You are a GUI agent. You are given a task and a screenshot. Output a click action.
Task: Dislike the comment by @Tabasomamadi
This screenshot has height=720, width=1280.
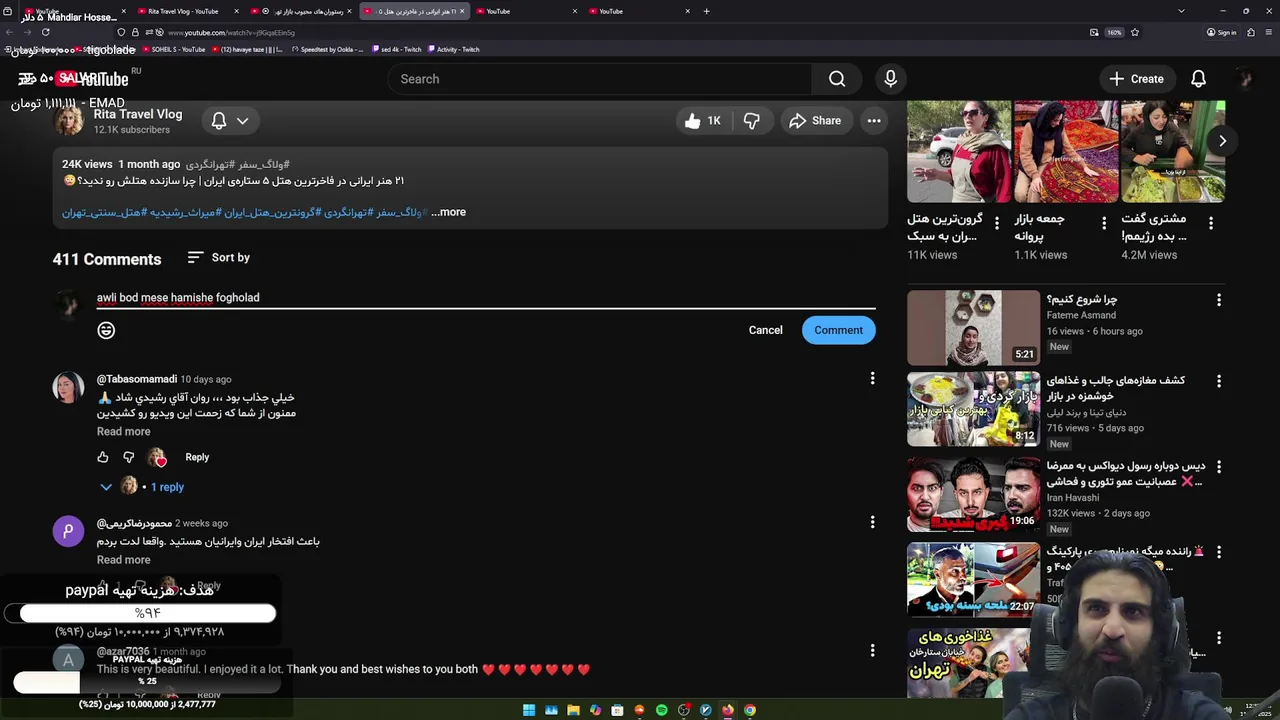click(x=128, y=457)
